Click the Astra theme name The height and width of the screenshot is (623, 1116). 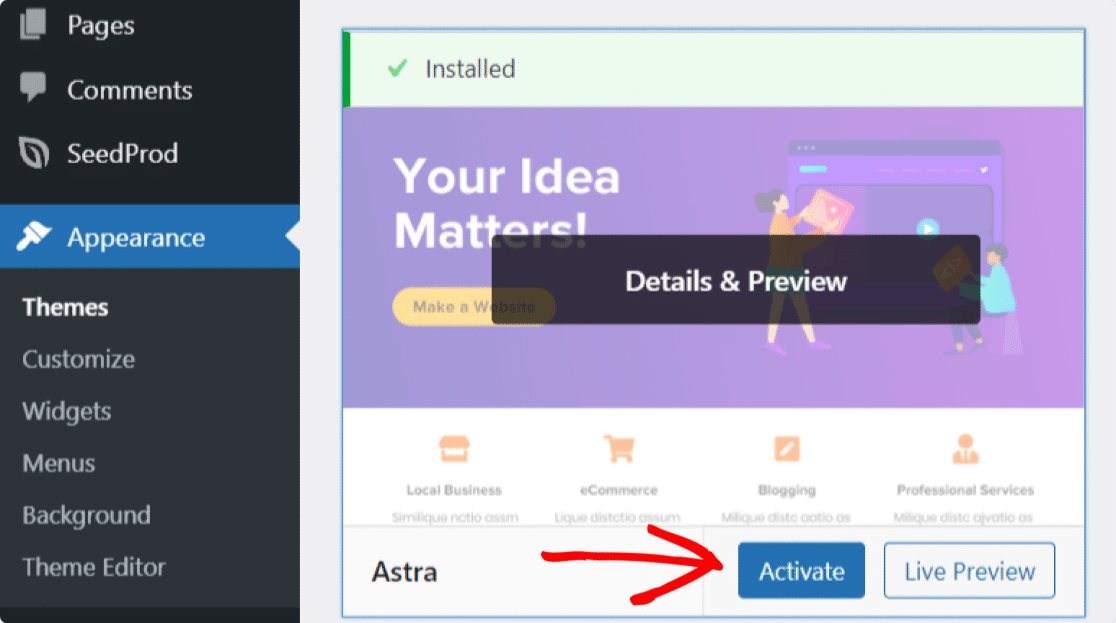(x=404, y=572)
